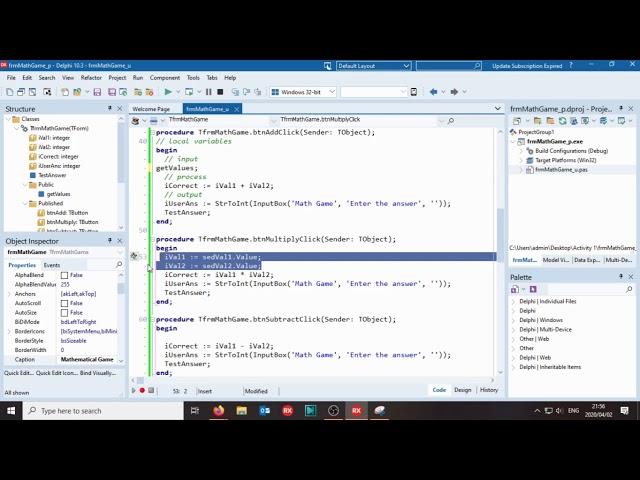Viewport: 640px width, 480px height.
Task: Click the New items toolbar icon
Action: [x=10, y=92]
